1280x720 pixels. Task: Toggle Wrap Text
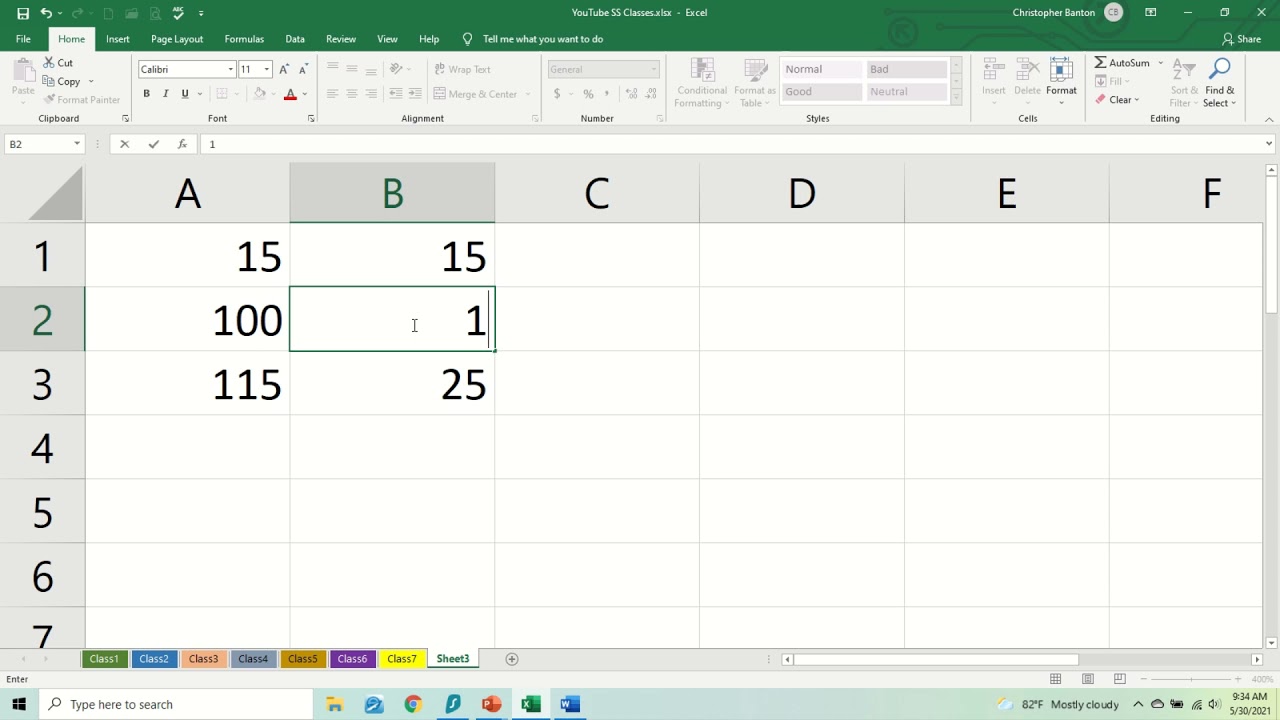tap(462, 69)
